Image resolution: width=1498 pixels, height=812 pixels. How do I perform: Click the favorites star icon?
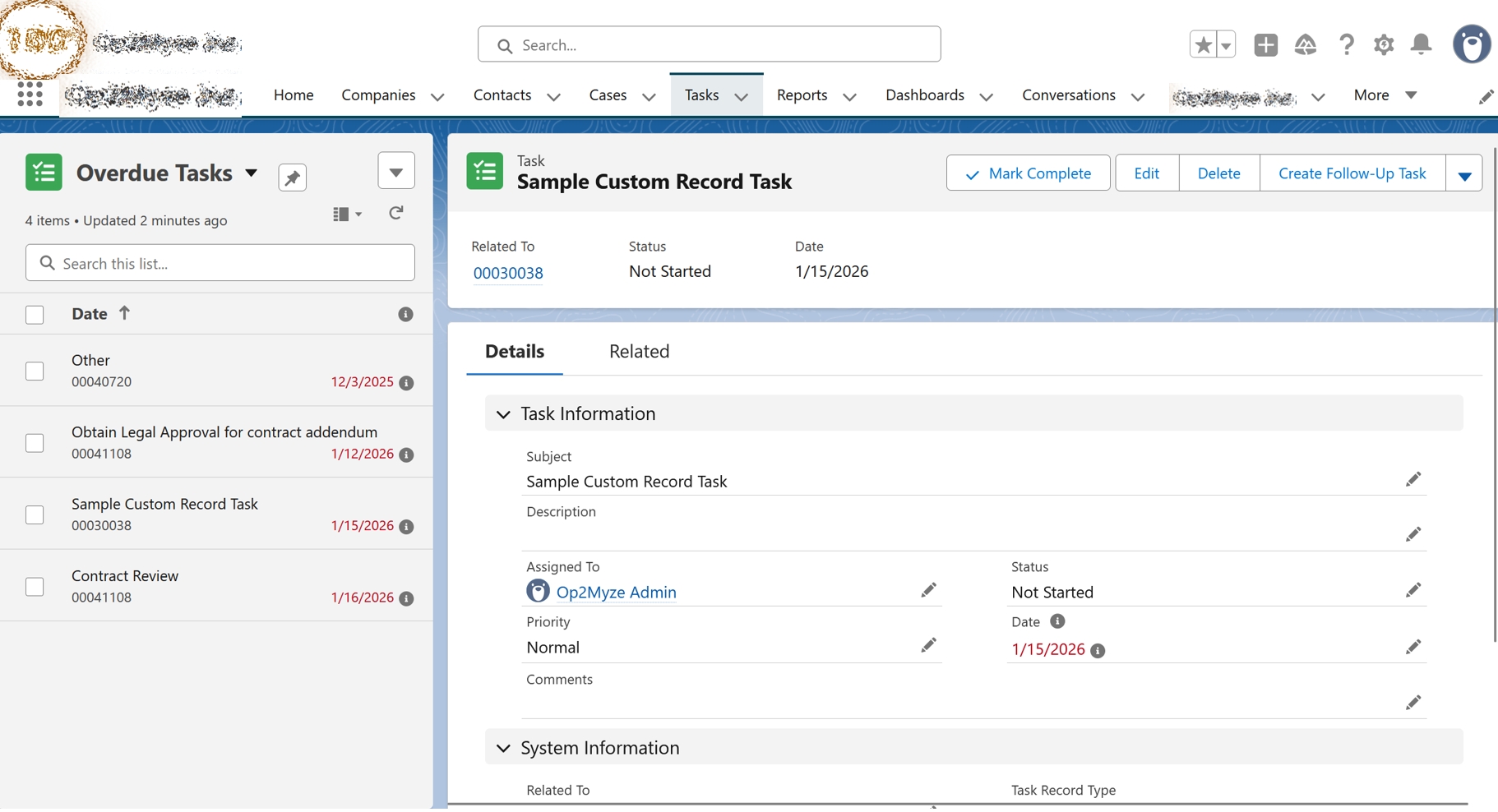click(x=1203, y=44)
